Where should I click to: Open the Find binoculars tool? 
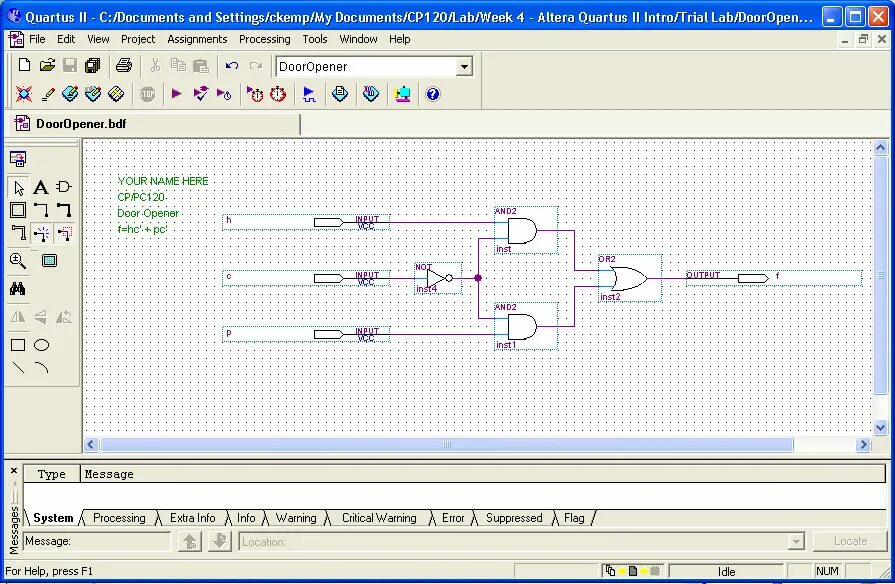tap(16, 287)
